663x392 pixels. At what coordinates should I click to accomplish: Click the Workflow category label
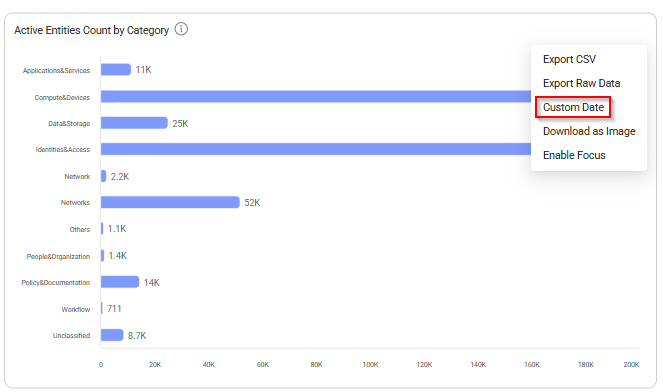click(76, 310)
